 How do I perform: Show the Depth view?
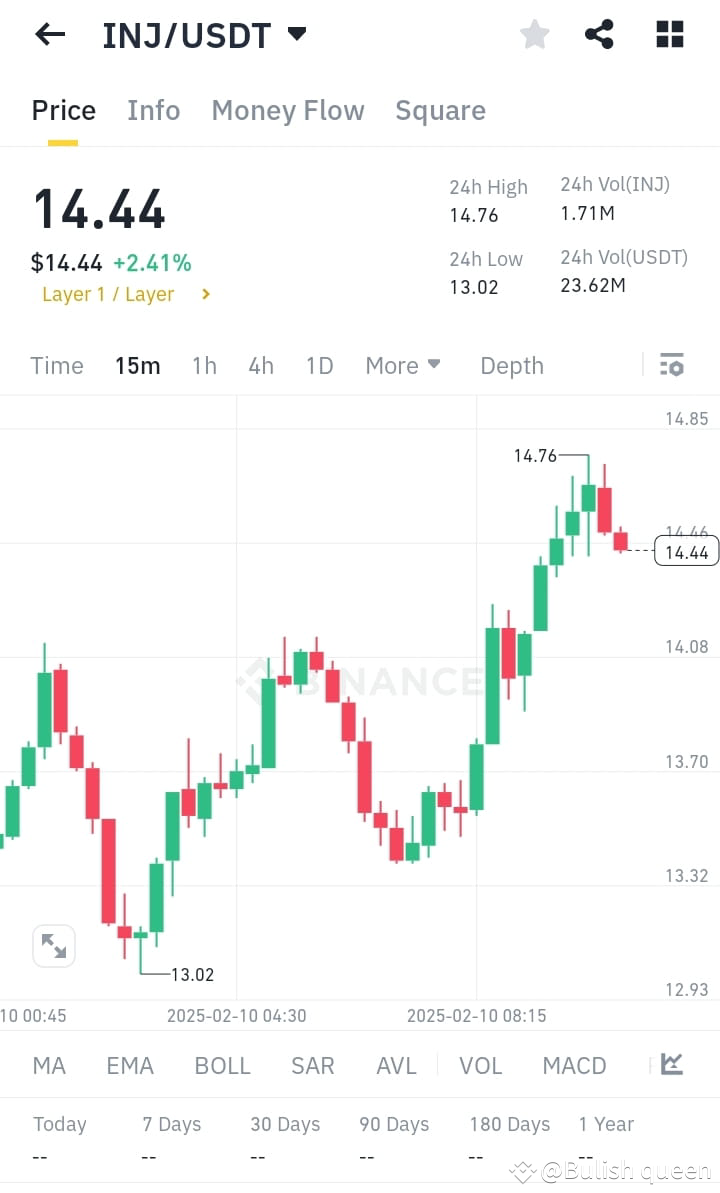511,365
